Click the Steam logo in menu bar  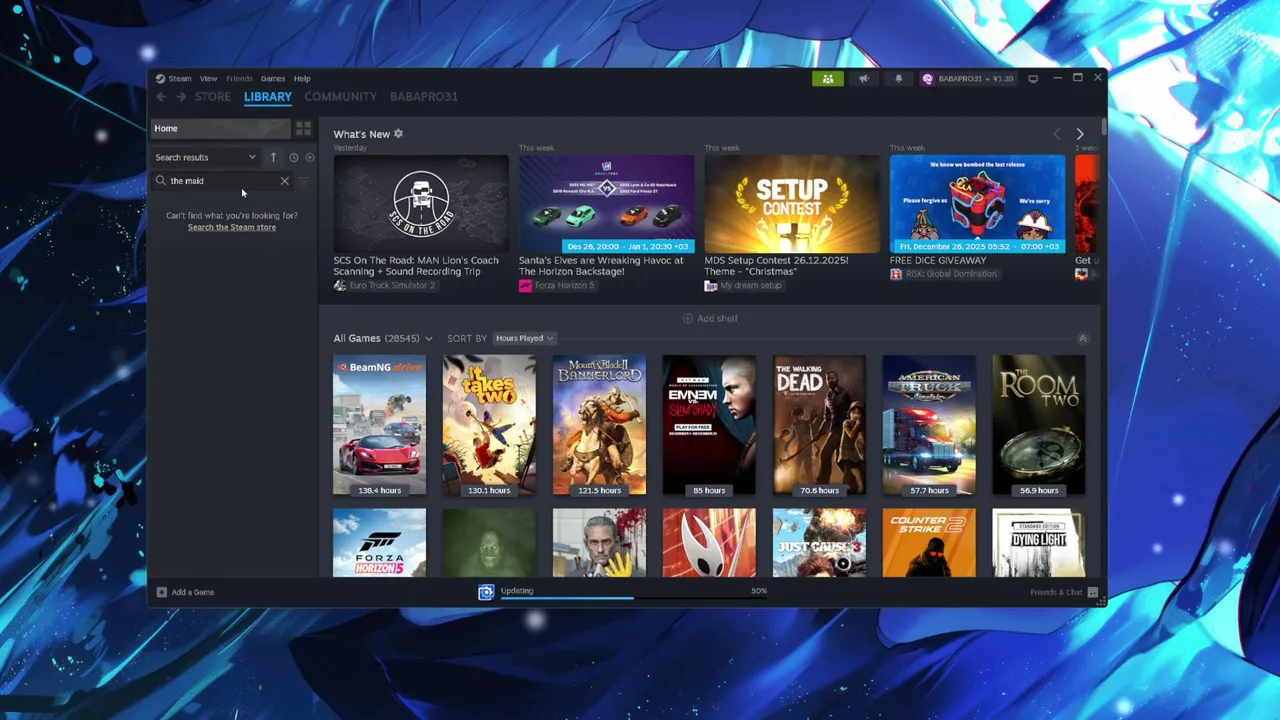(160, 78)
